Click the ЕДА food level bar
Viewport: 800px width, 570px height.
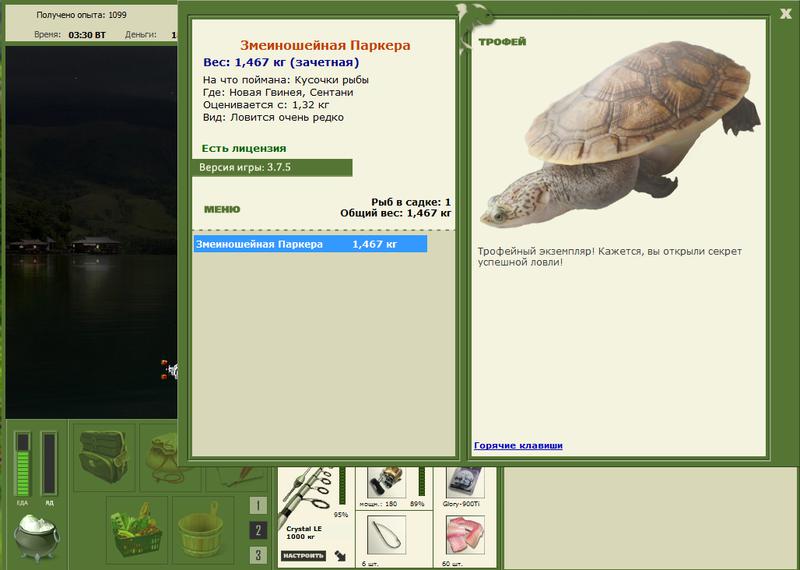click(x=22, y=464)
